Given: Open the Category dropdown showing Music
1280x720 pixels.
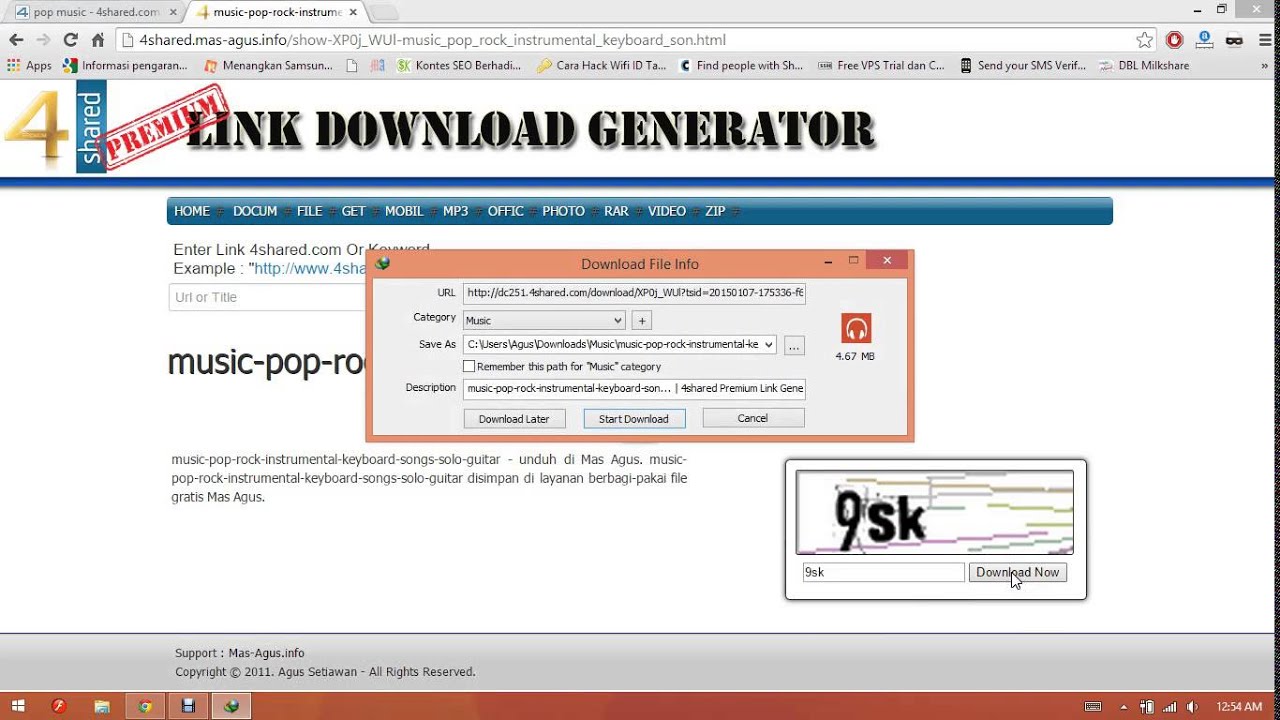Looking at the screenshot, I should (x=544, y=320).
